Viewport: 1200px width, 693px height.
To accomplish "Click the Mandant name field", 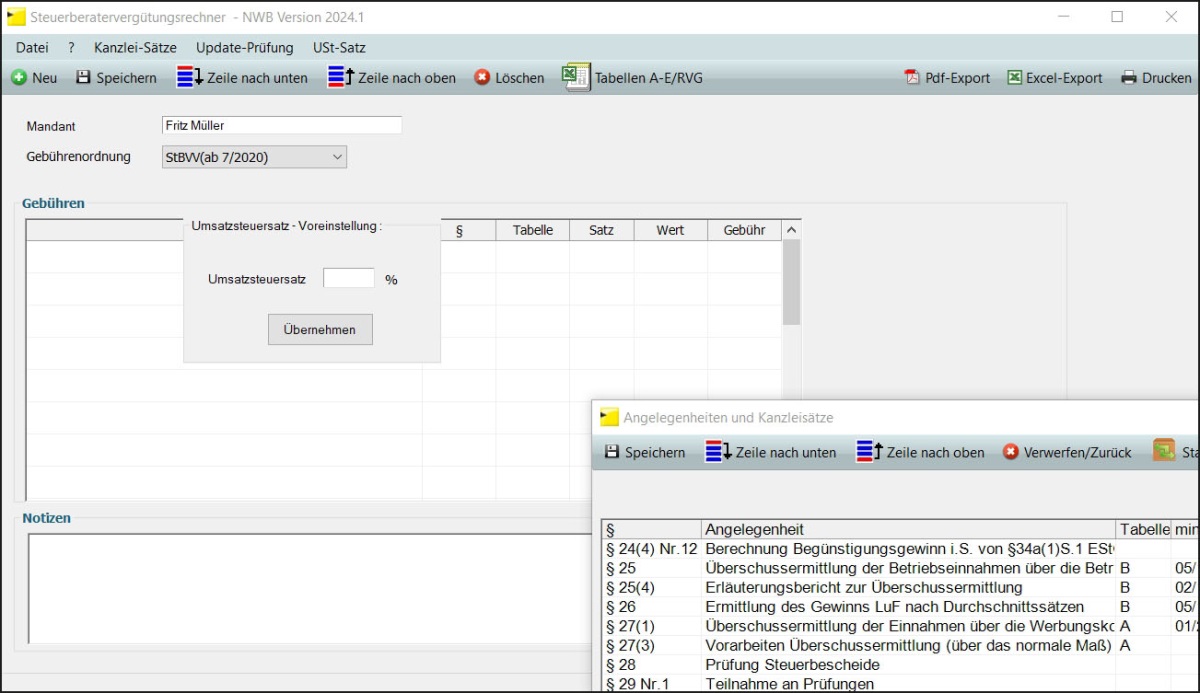I will (x=281, y=125).
